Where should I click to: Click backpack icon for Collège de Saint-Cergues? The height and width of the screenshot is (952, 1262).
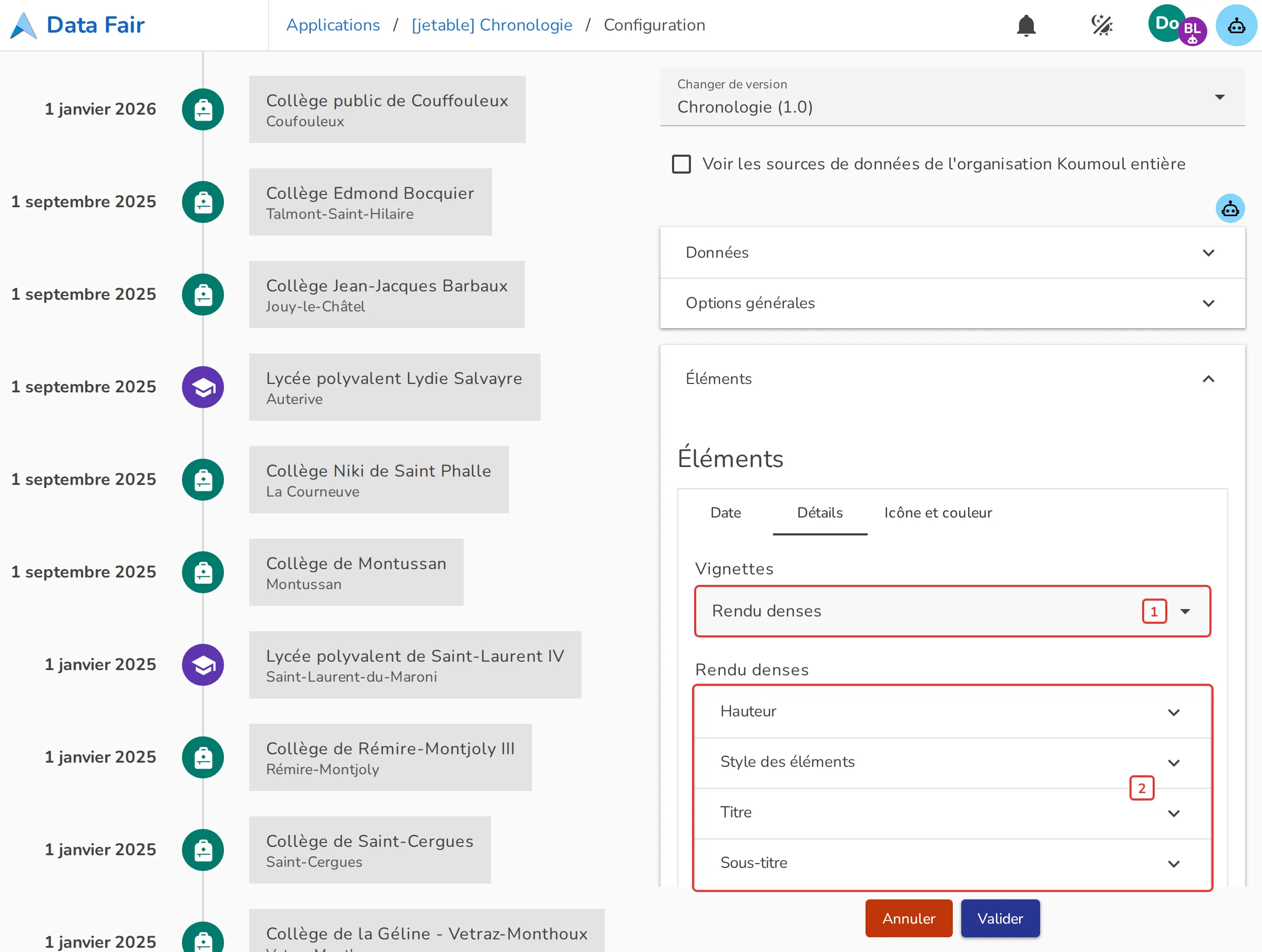(x=203, y=850)
